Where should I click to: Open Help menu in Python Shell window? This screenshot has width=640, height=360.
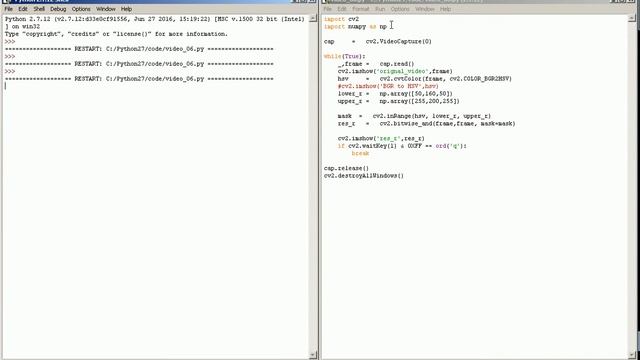coord(126,9)
